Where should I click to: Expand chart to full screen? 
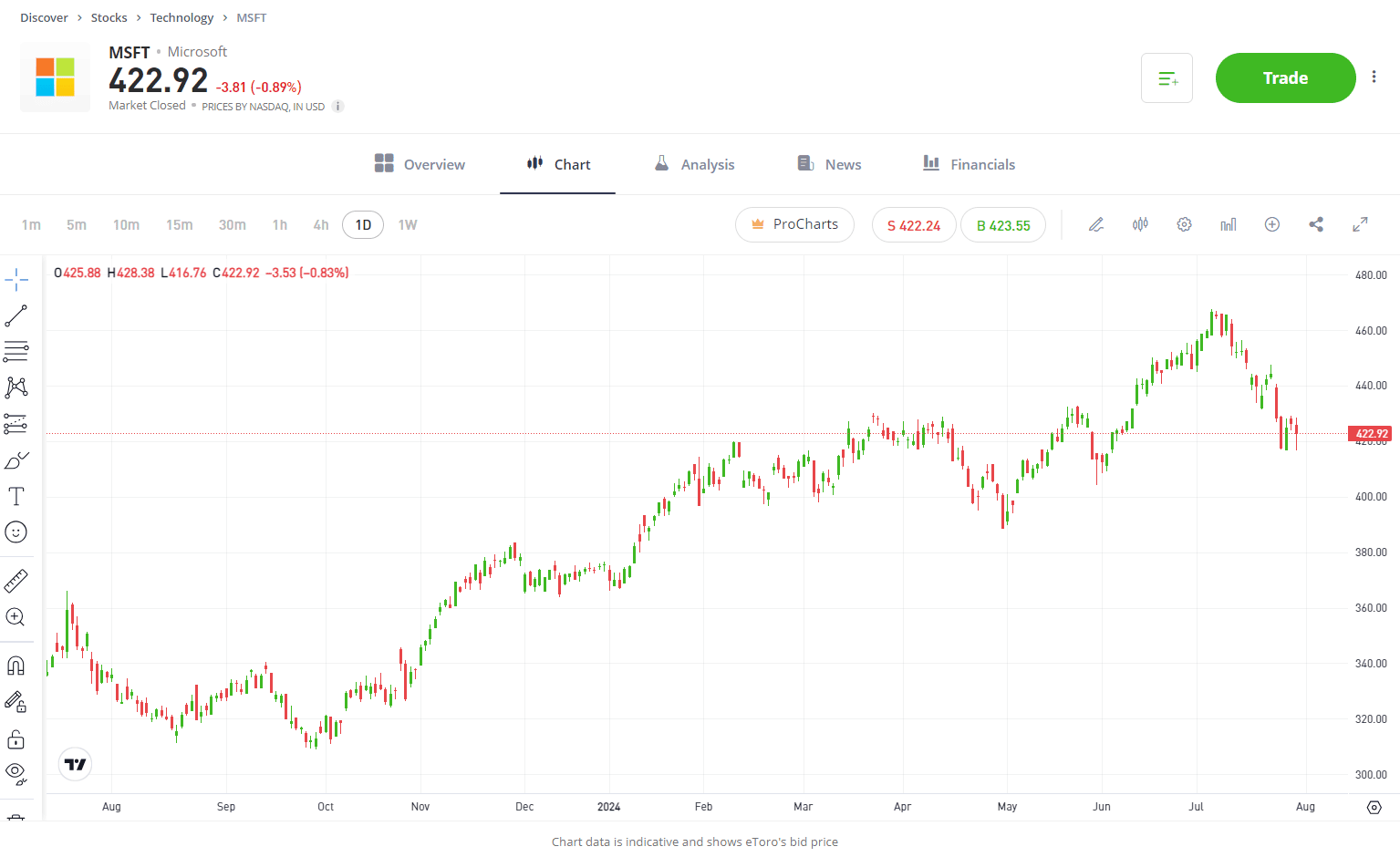tap(1360, 224)
